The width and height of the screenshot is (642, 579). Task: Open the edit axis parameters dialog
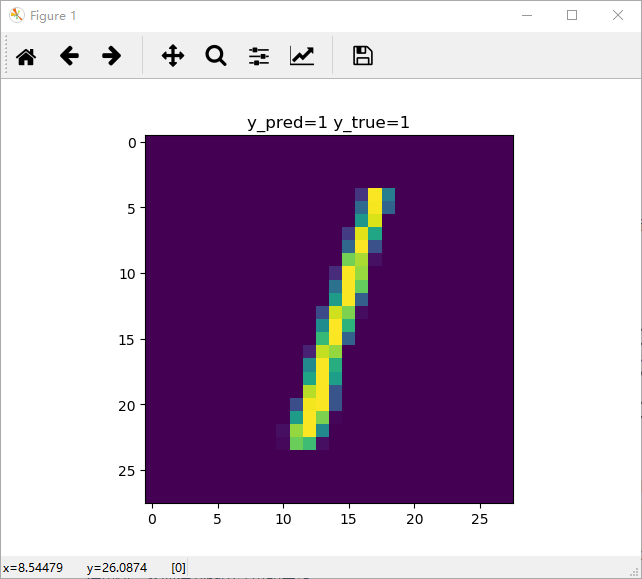click(302, 56)
